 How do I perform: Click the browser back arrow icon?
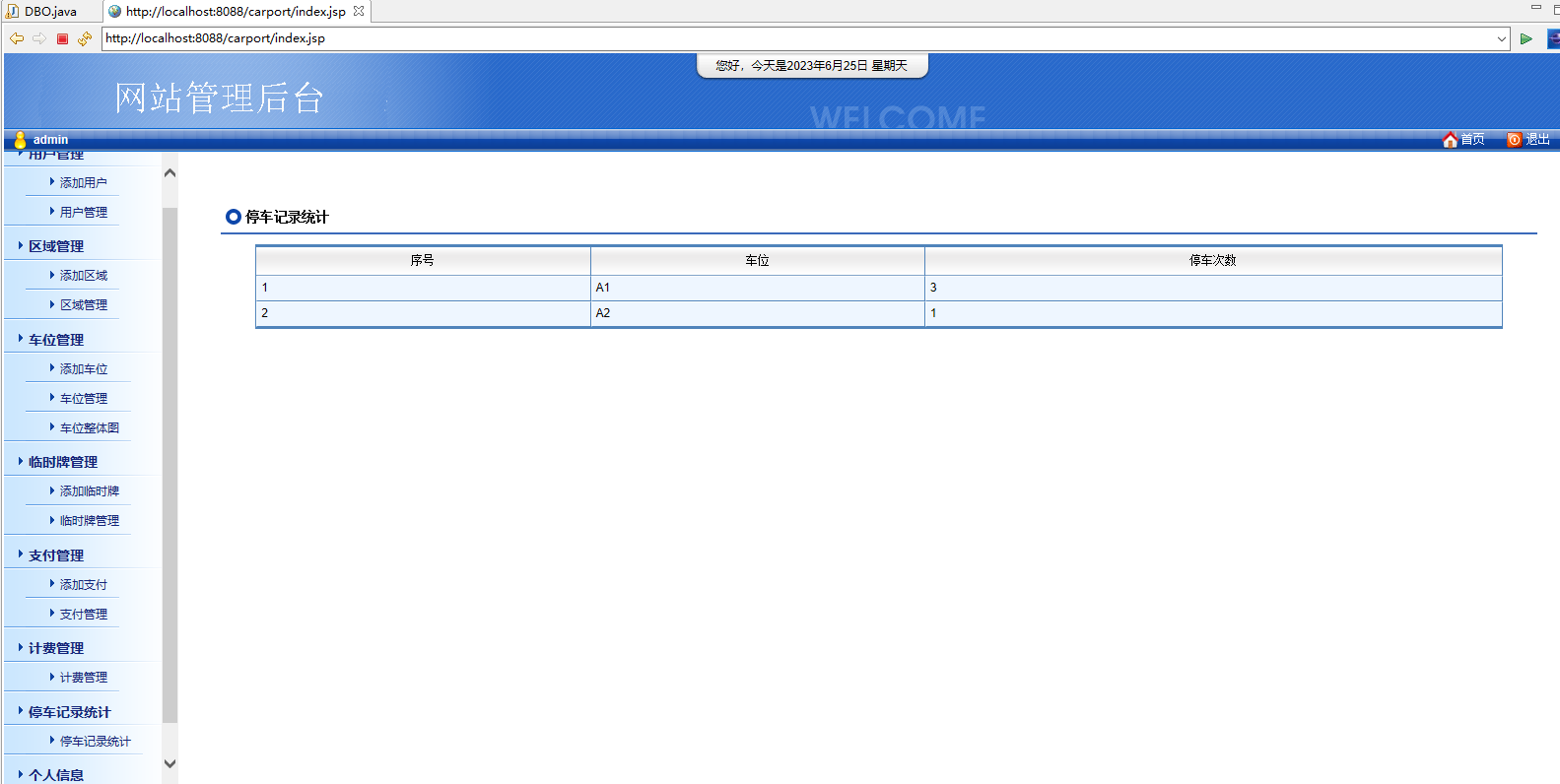(x=17, y=38)
